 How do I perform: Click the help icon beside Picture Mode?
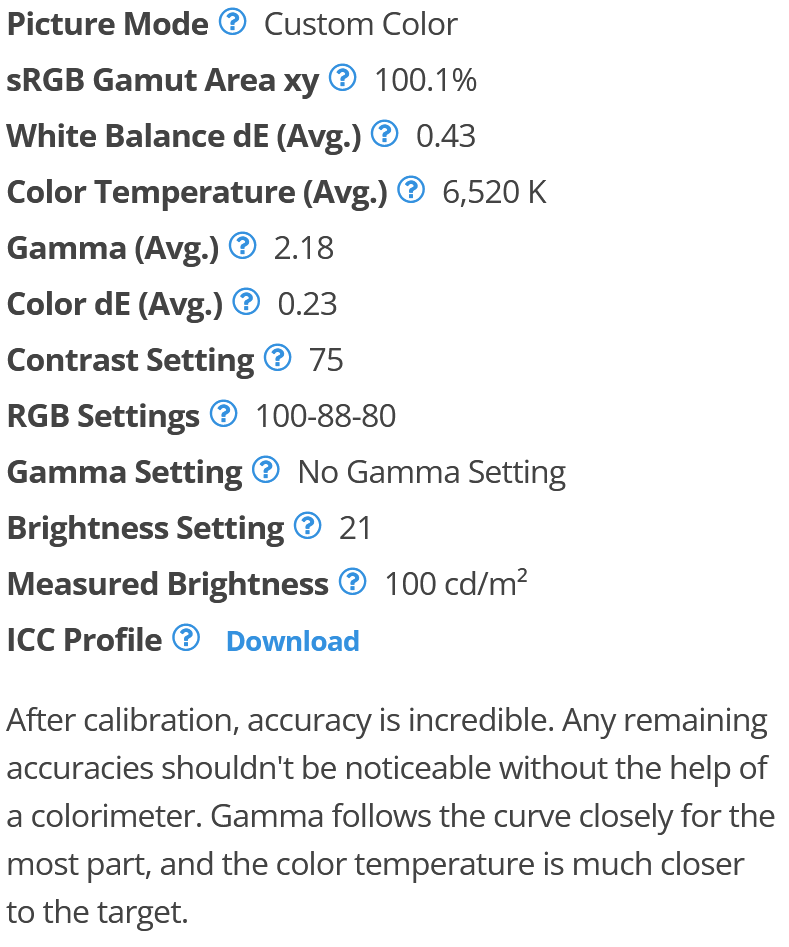pos(233,22)
